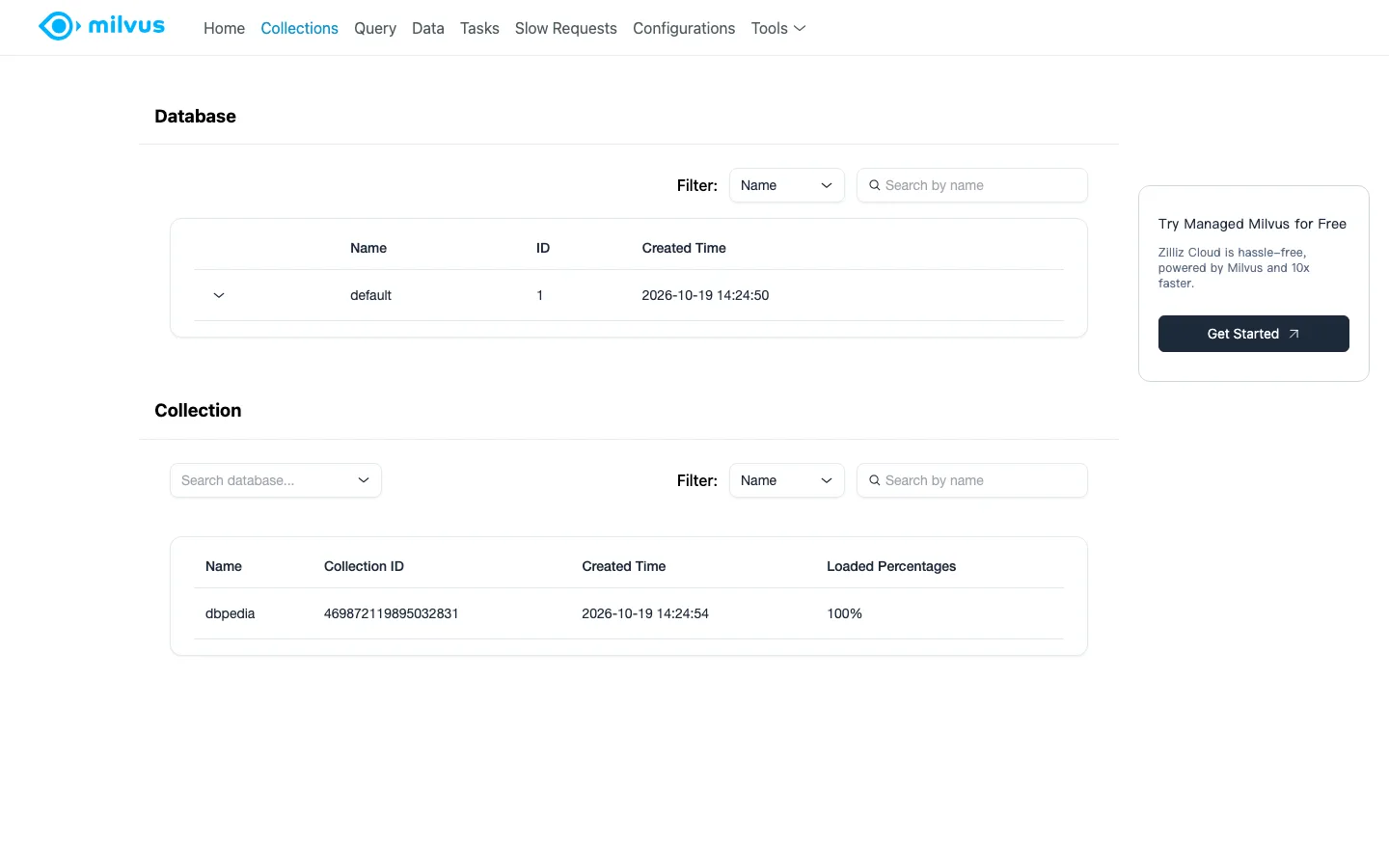Select collection ID 469872119895032831

tap(391, 613)
